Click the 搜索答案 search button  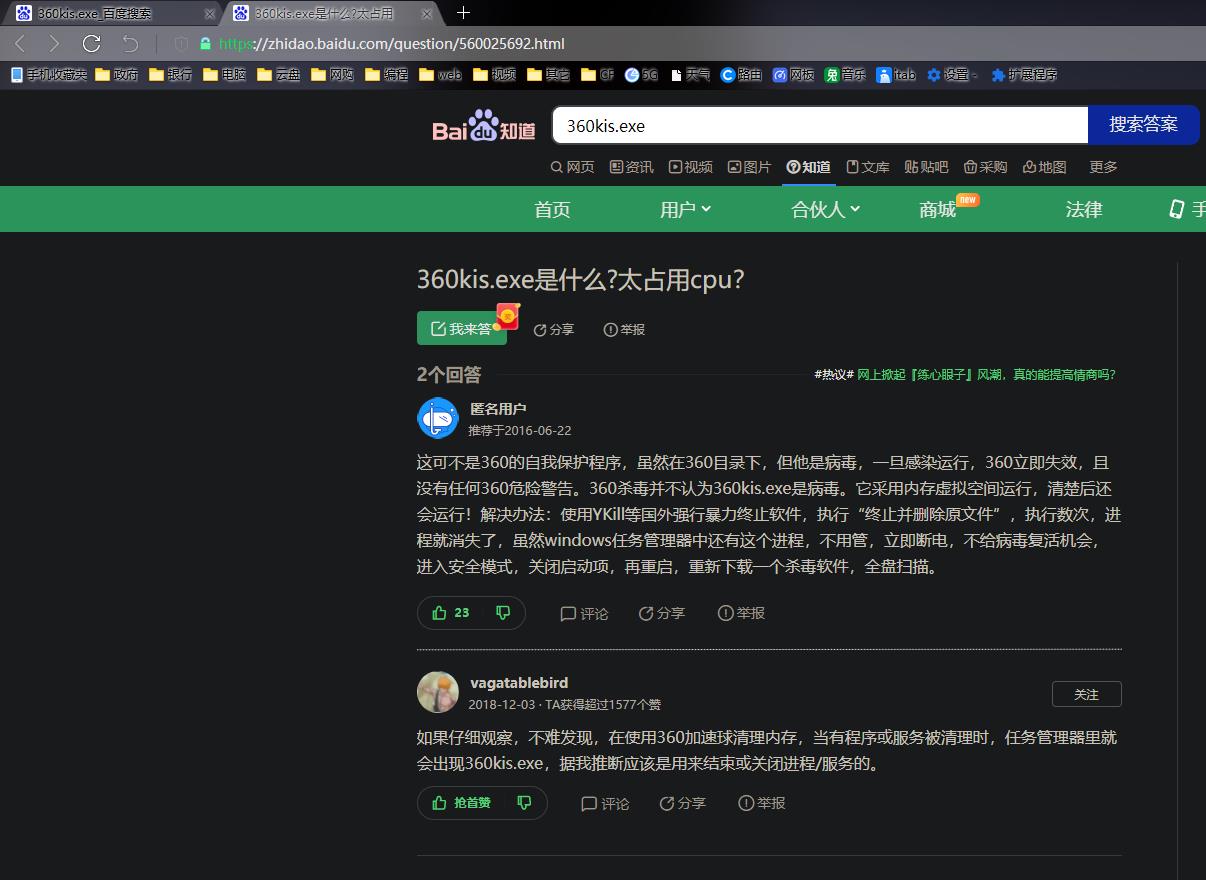tap(1143, 125)
